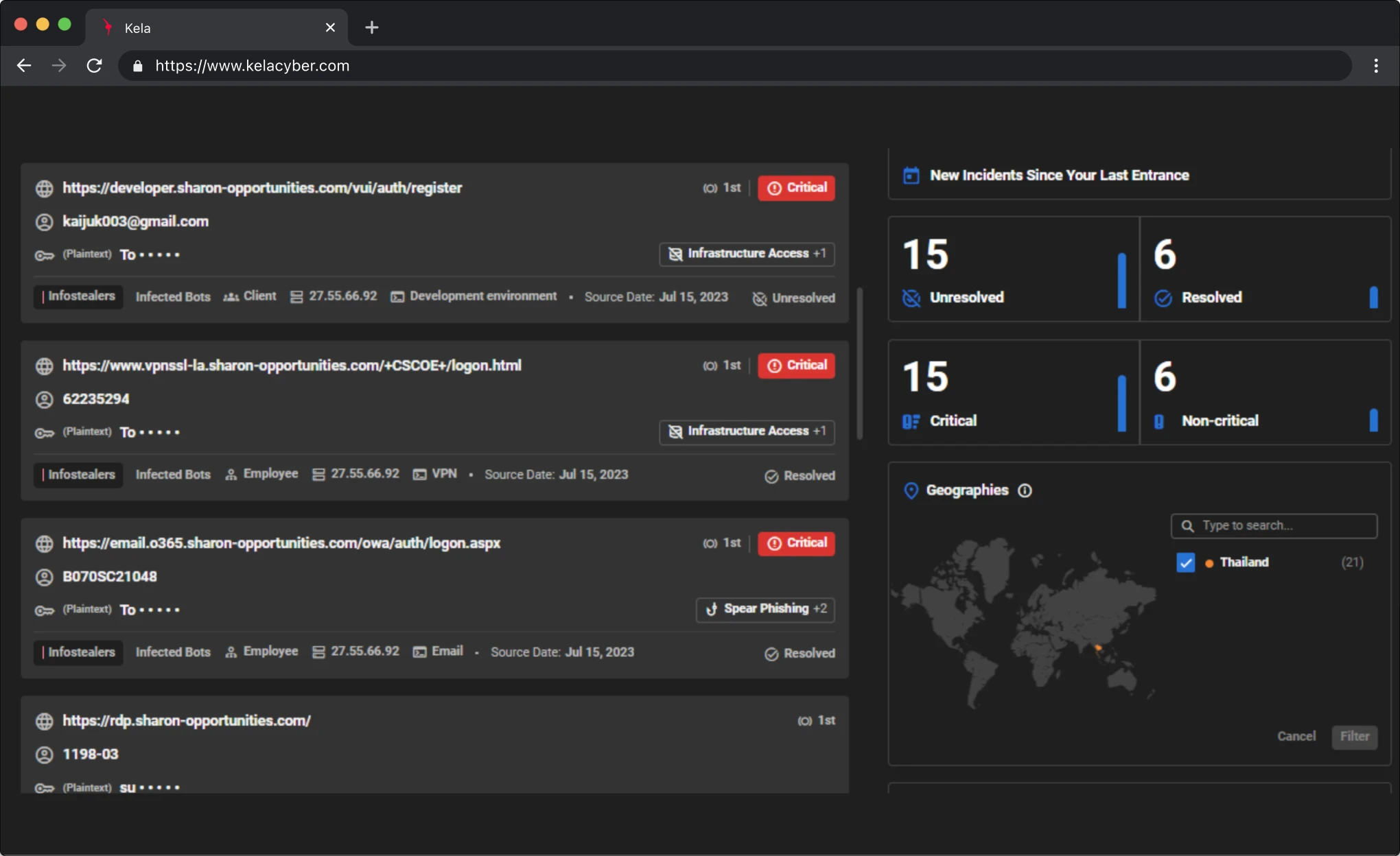The height and width of the screenshot is (856, 1400).
Task: Click the Non-critical severity icon in stat card
Action: point(1159,421)
